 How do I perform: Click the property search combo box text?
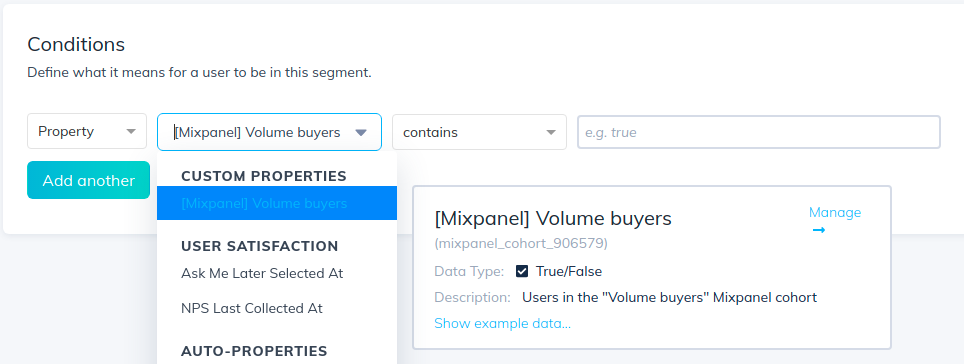257,132
